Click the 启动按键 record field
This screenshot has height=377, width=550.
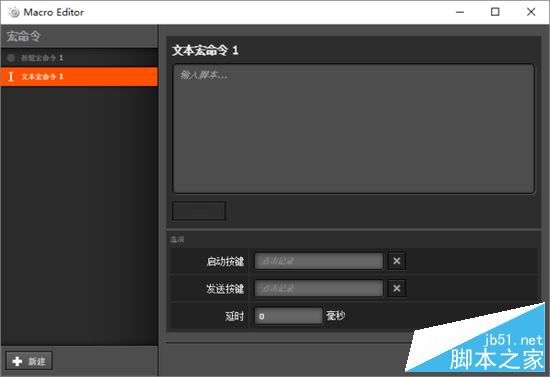pos(319,261)
